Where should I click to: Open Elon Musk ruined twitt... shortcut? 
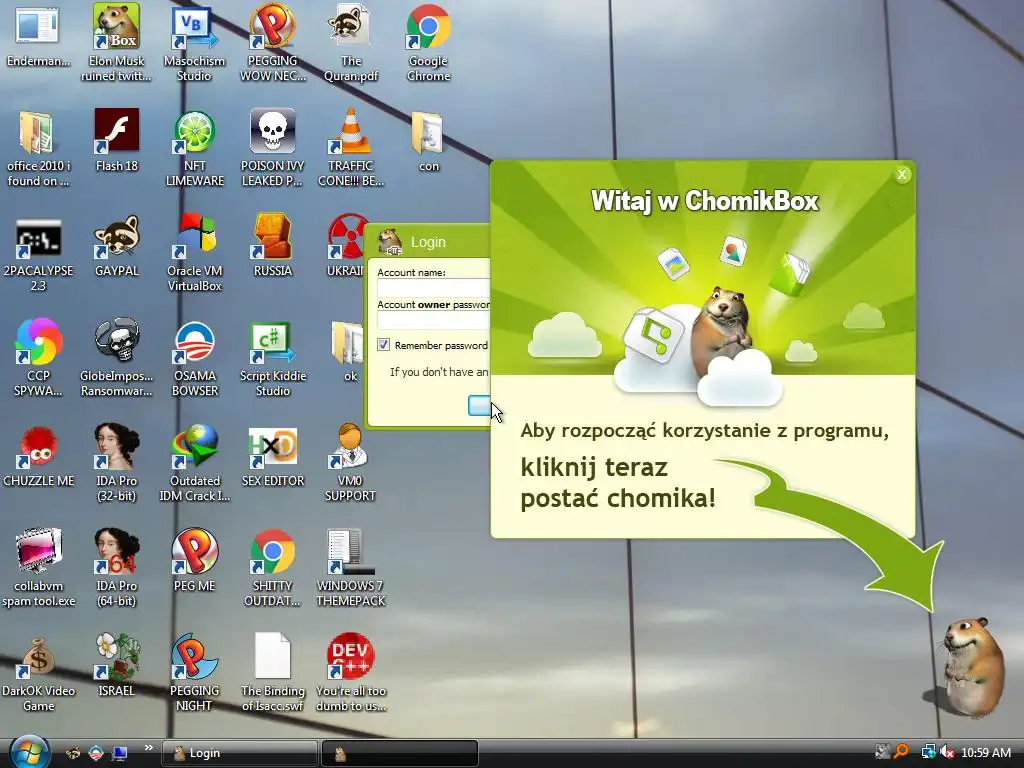pos(116,42)
